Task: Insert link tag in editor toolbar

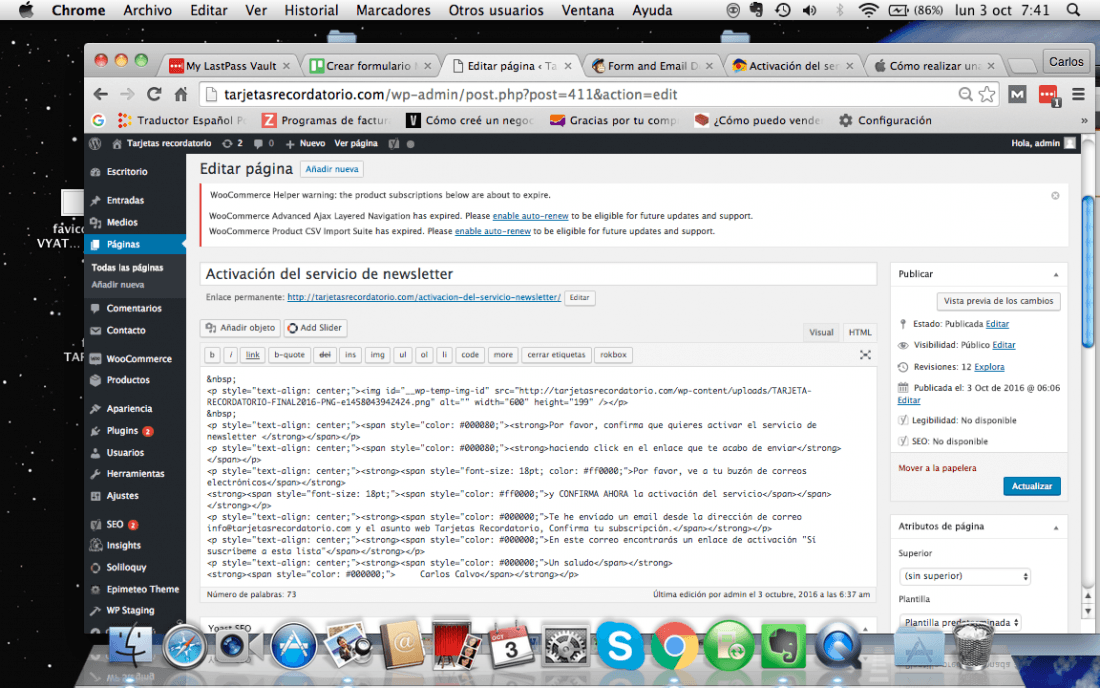Action: [x=253, y=355]
